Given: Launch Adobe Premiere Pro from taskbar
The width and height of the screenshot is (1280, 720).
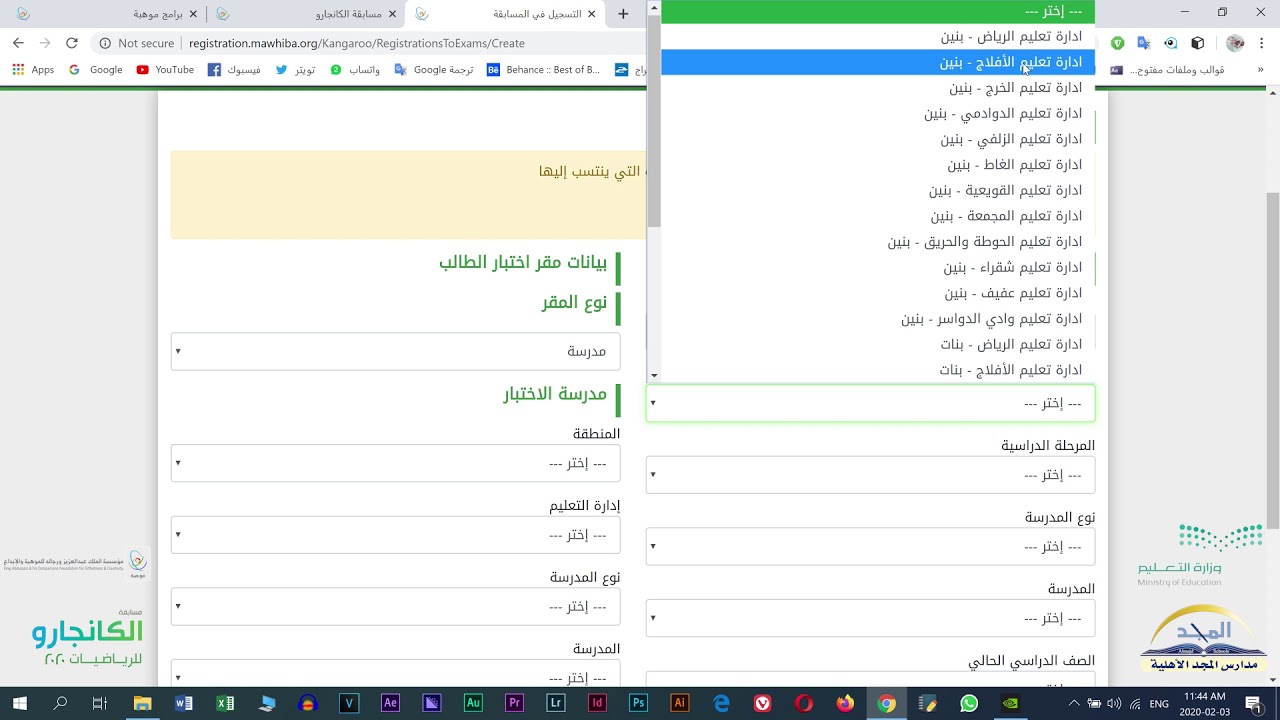Looking at the screenshot, I should click(x=514, y=704).
